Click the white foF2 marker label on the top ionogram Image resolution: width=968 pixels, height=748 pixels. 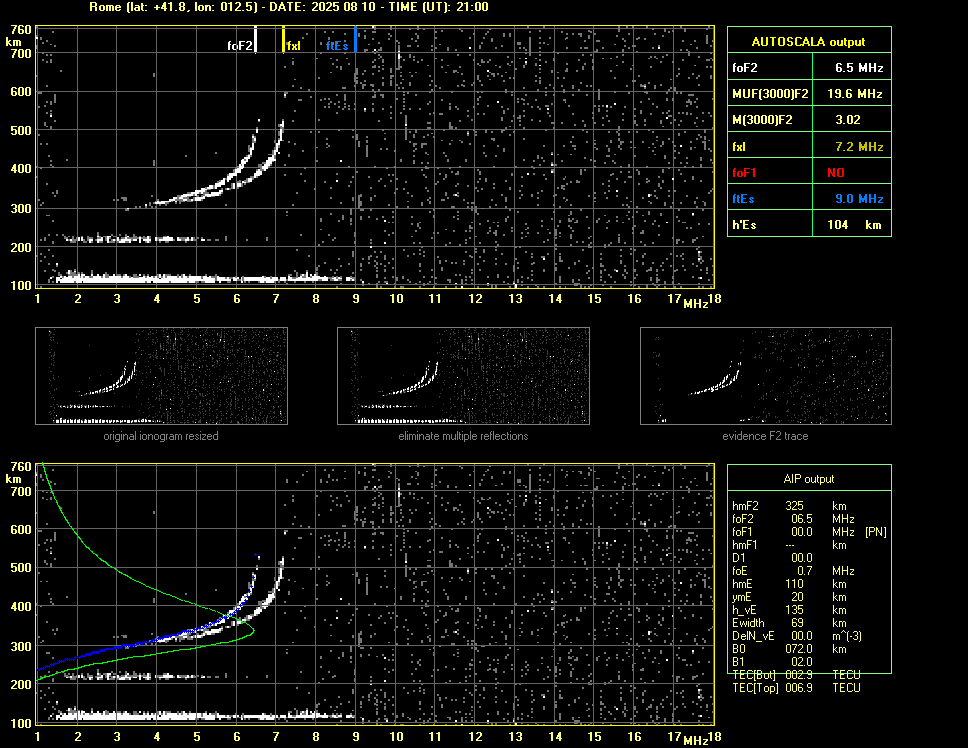240,46
